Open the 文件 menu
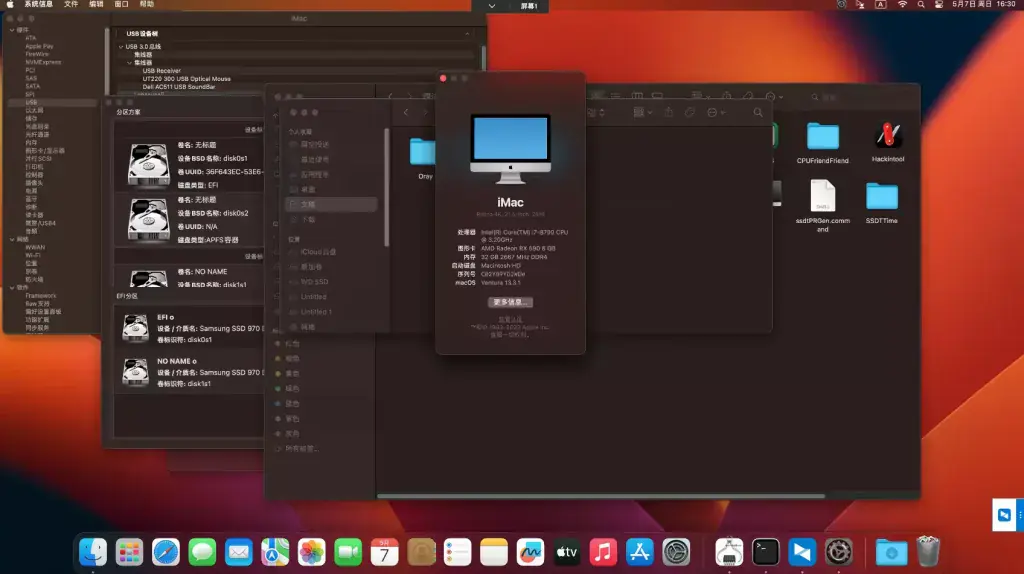 (x=71, y=4)
